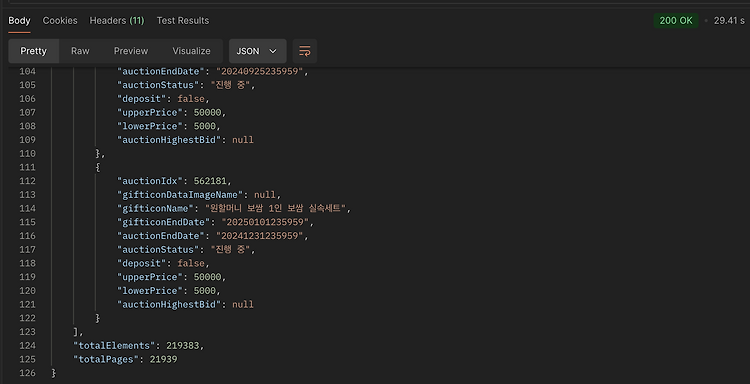This screenshot has height=384, width=750.
Task: Click the 200 OK status badge
Action: point(676,21)
